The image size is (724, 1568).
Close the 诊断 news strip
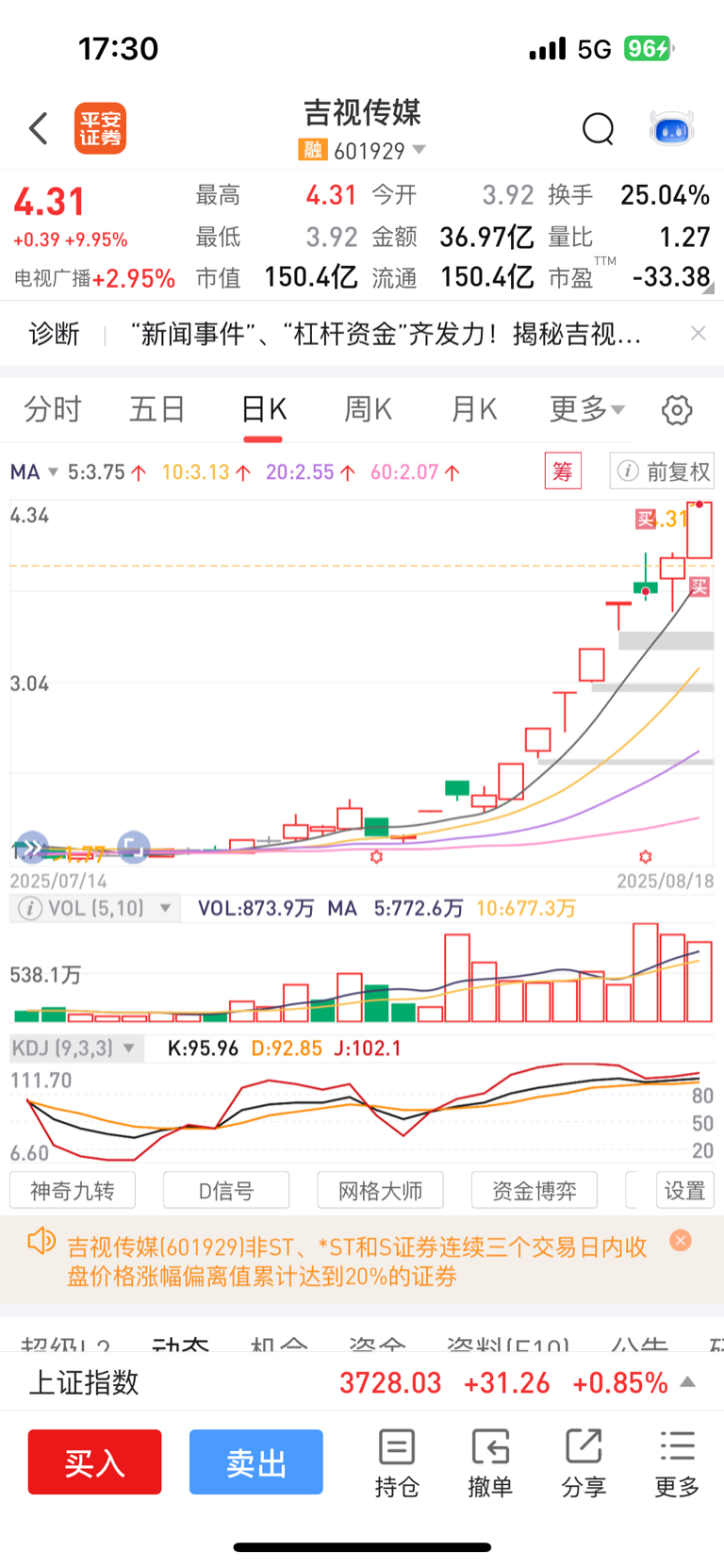(x=698, y=333)
